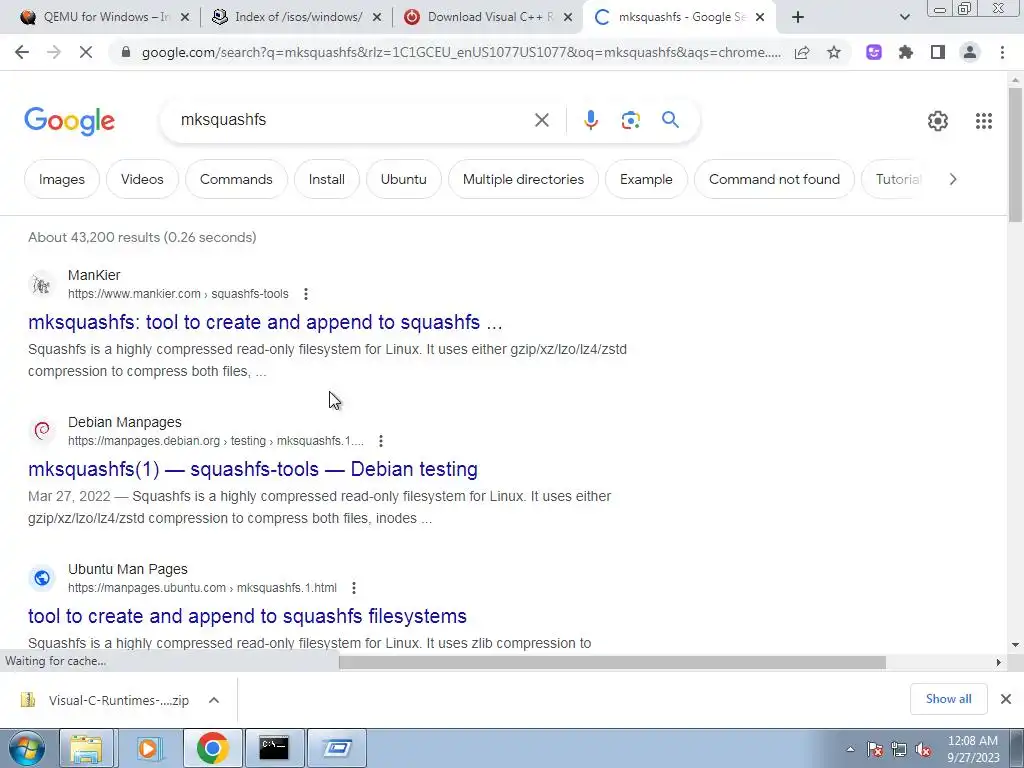Click the address bar URL

click(x=461, y=52)
